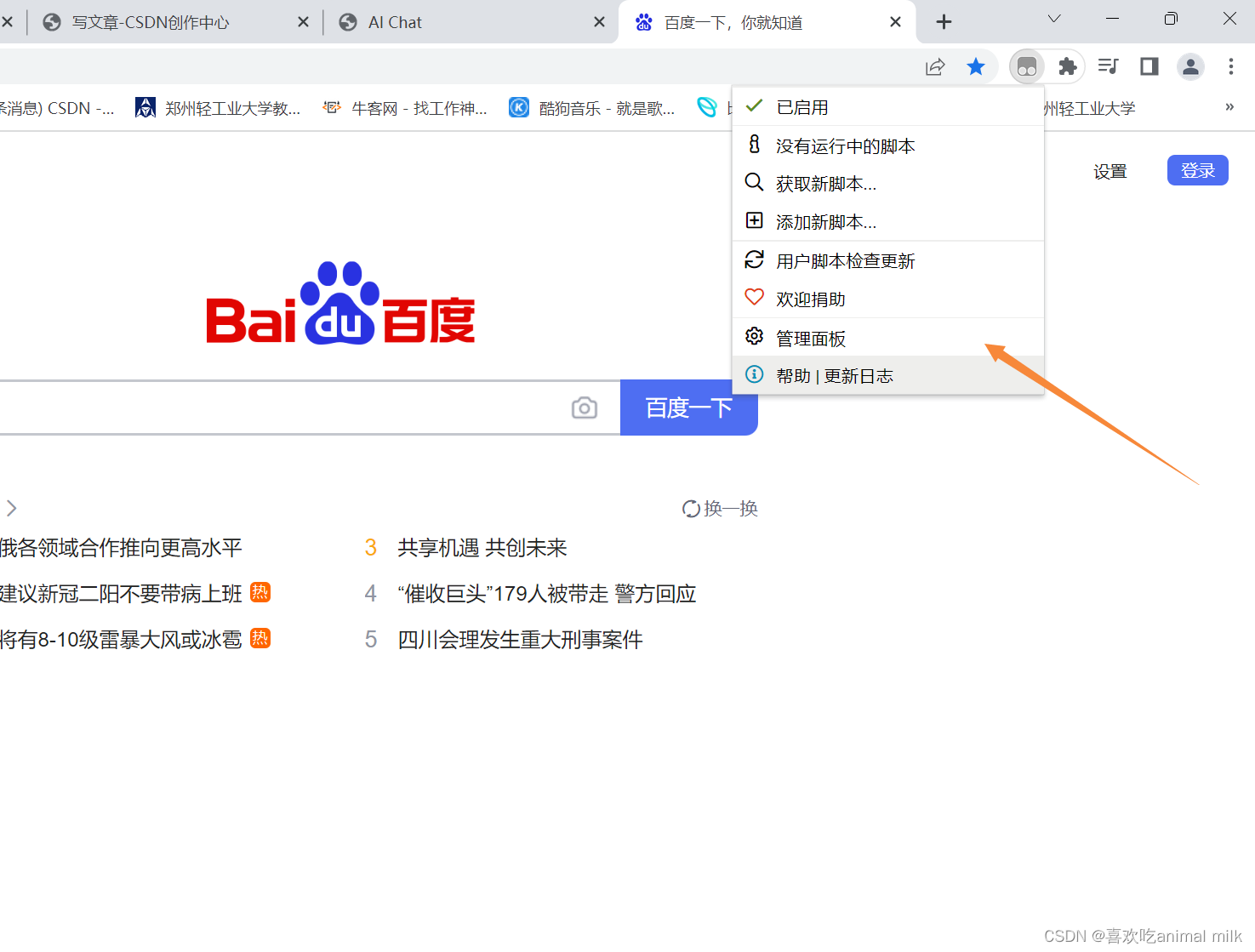The width and height of the screenshot is (1255, 952).
Task: Close the AI Chat tab
Action: 599,22
